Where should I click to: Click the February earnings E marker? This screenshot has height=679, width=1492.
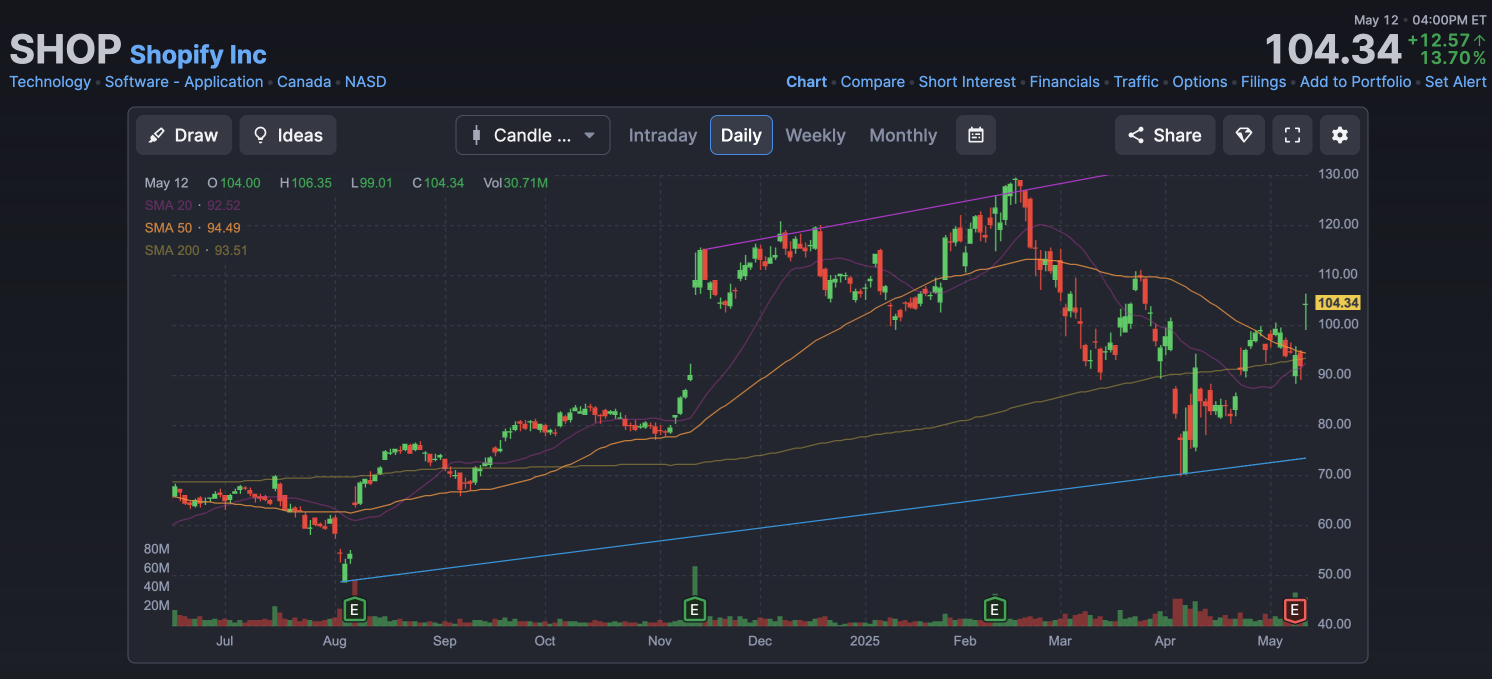(x=994, y=608)
